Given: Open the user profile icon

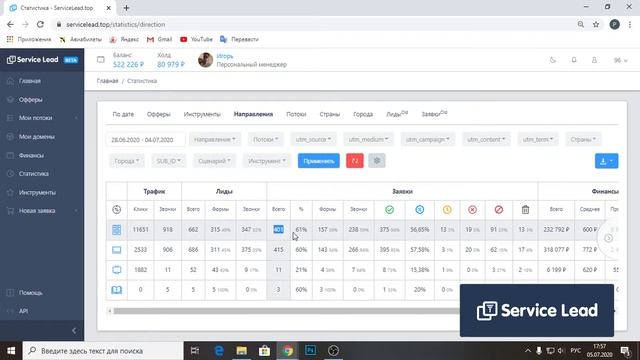Looking at the screenshot, I should pyautogui.click(x=594, y=60).
